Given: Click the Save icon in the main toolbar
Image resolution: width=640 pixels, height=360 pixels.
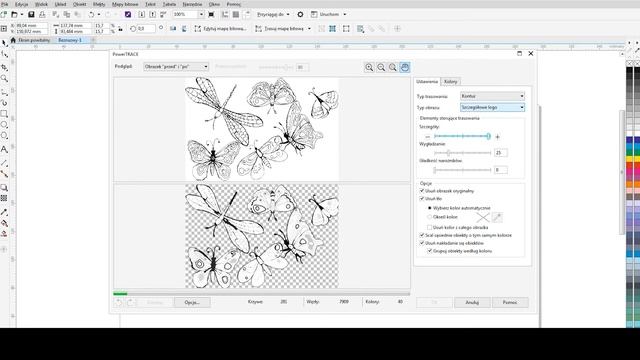Looking at the screenshot, I should point(31,14).
